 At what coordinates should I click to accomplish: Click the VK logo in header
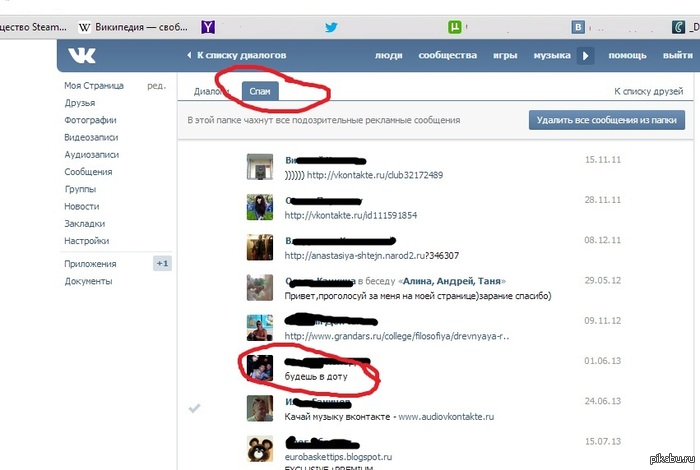[x=82, y=55]
